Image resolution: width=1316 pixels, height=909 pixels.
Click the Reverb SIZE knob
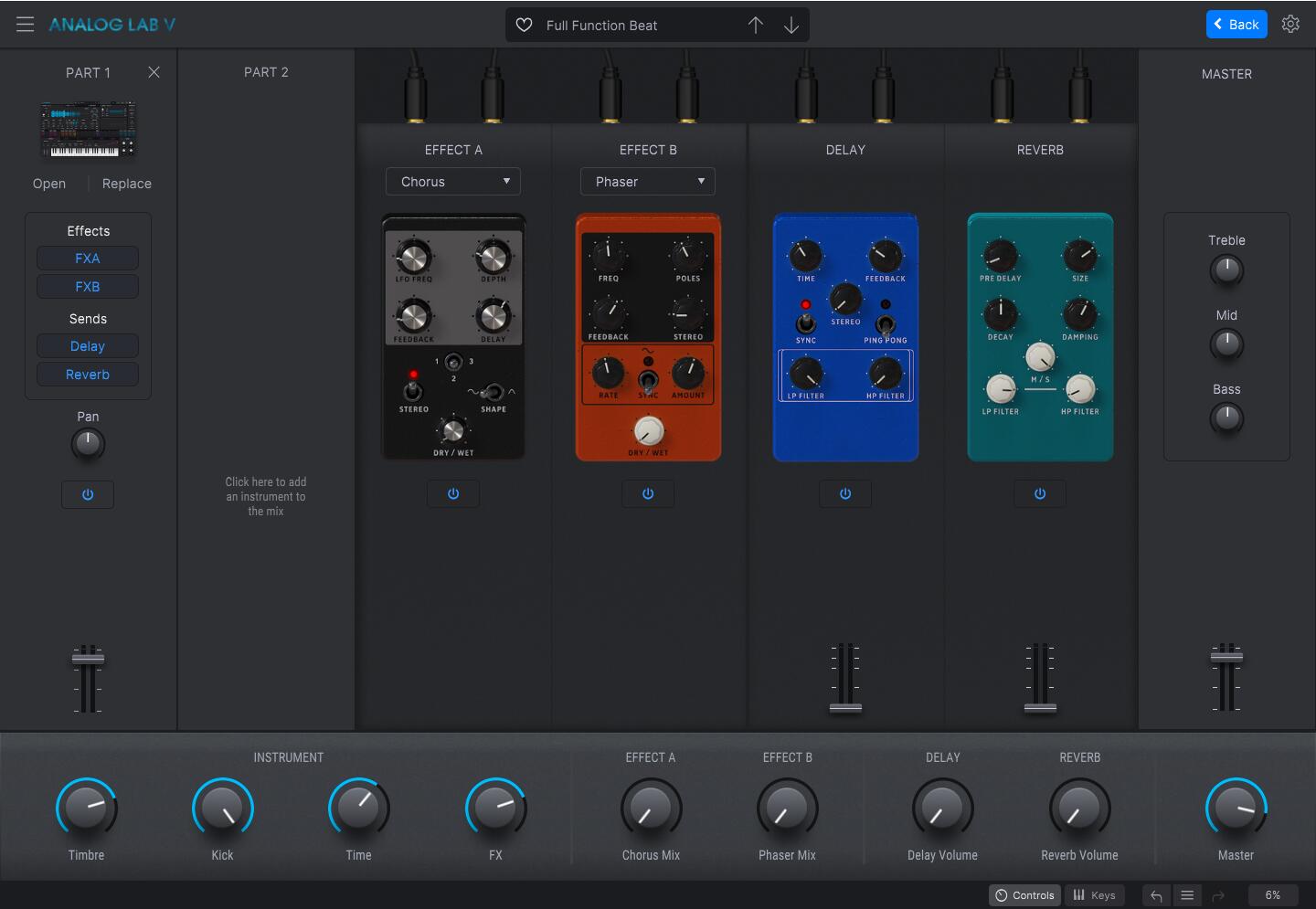[1080, 256]
